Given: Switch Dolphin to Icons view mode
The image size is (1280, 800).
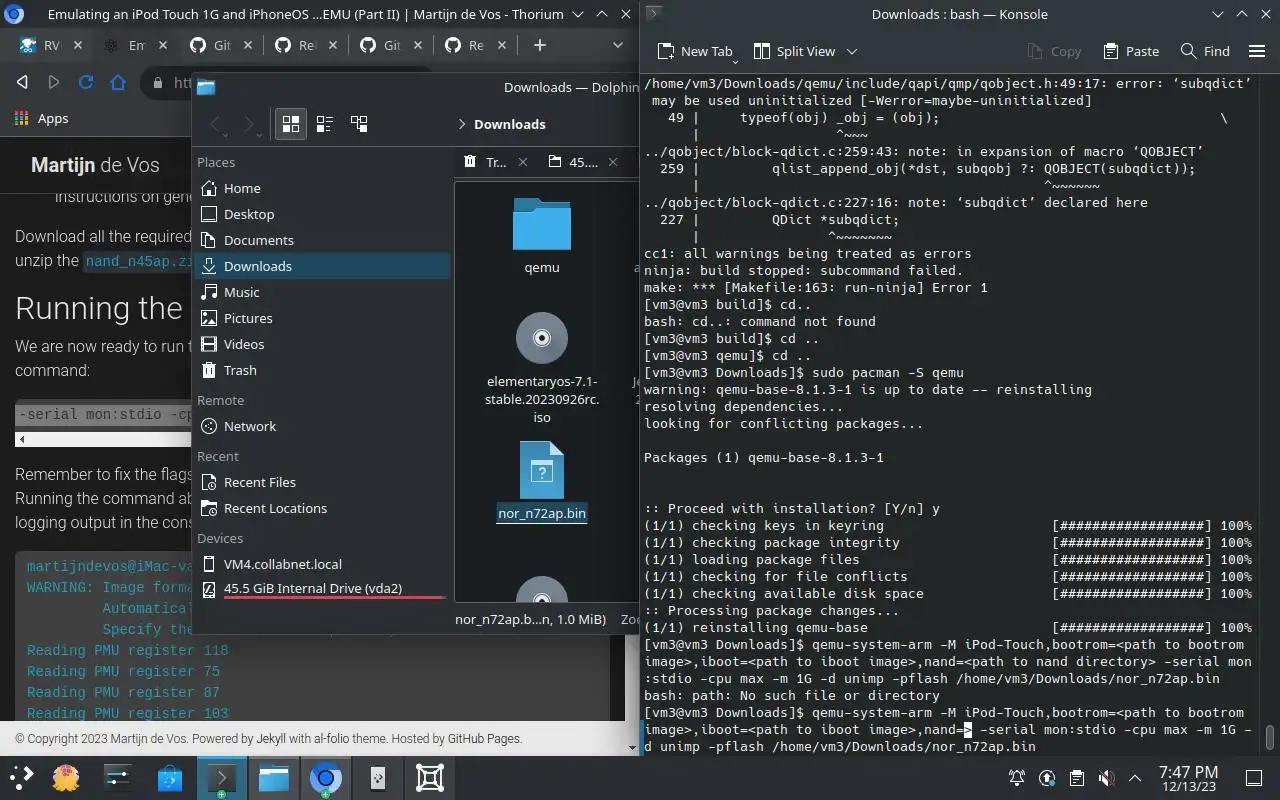Looking at the screenshot, I should coord(291,124).
